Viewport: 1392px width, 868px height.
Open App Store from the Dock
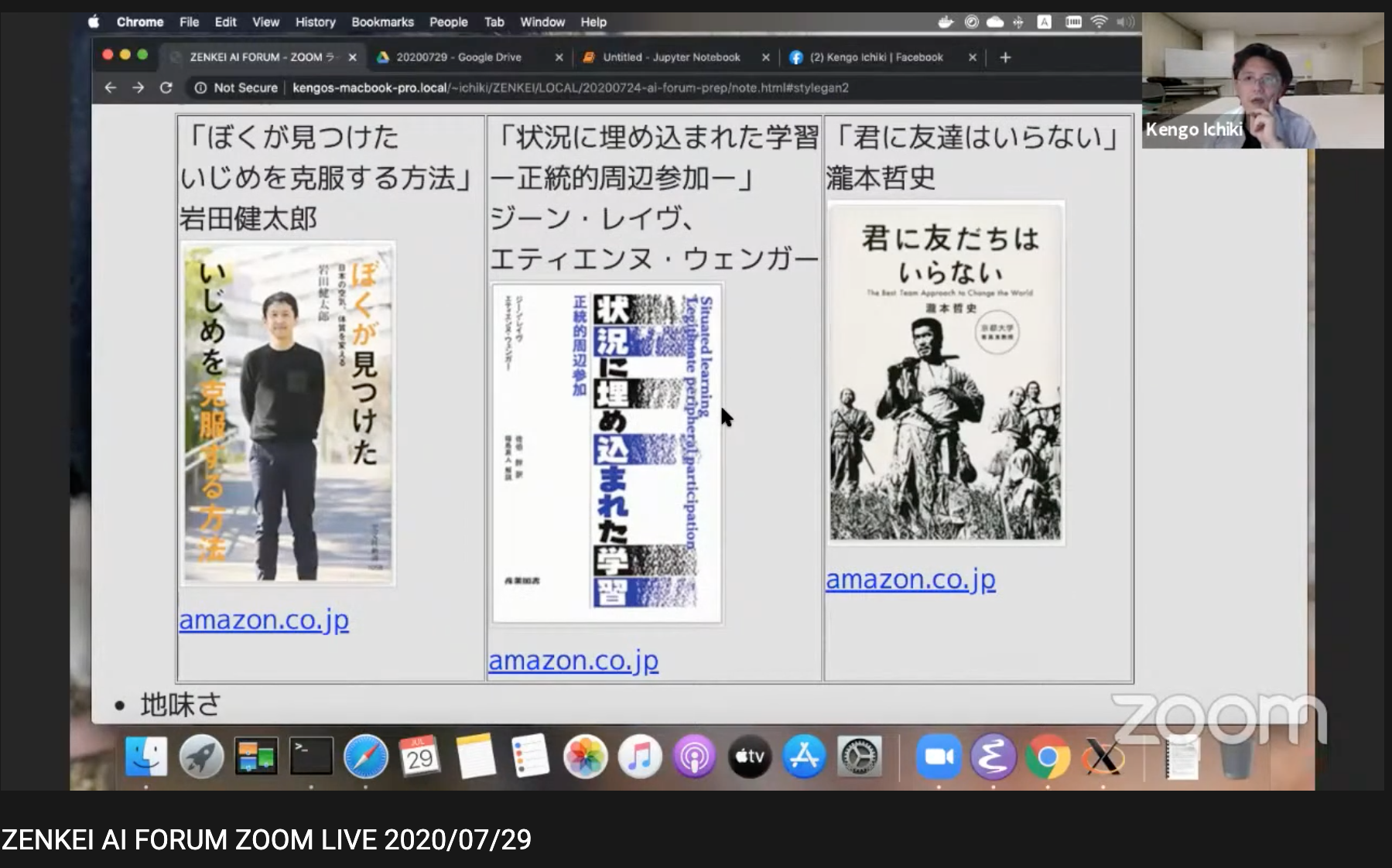tap(804, 757)
